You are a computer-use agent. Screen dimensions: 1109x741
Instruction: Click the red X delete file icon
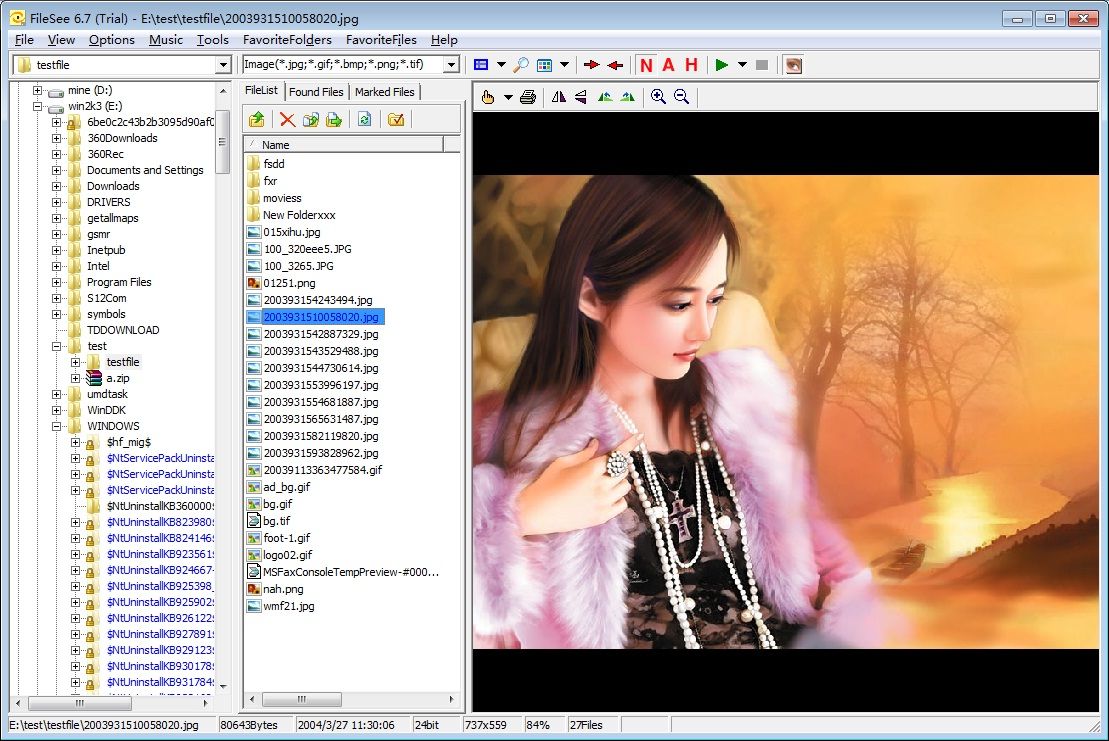click(287, 119)
